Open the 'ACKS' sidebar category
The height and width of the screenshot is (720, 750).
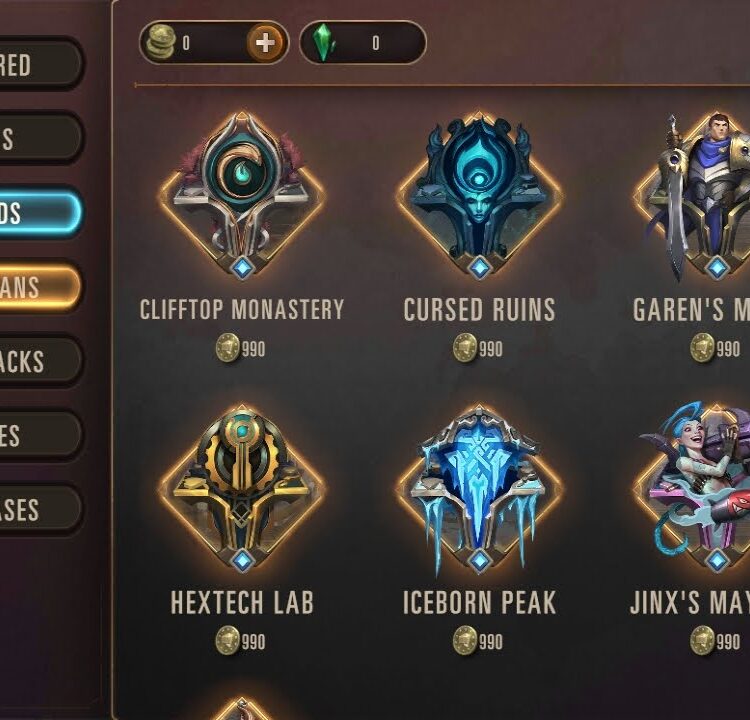pyautogui.click(x=41, y=361)
